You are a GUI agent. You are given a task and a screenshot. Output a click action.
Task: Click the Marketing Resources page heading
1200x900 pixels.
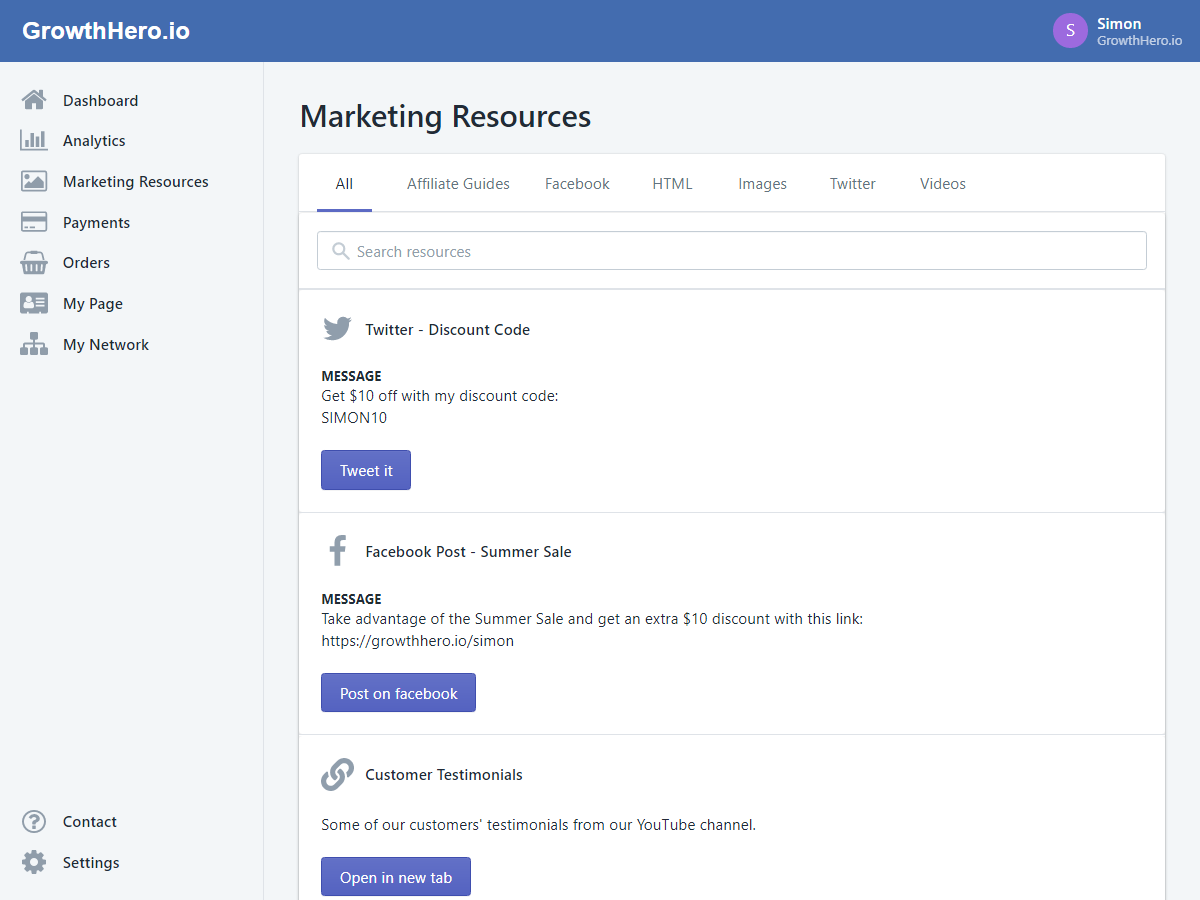[x=446, y=117]
